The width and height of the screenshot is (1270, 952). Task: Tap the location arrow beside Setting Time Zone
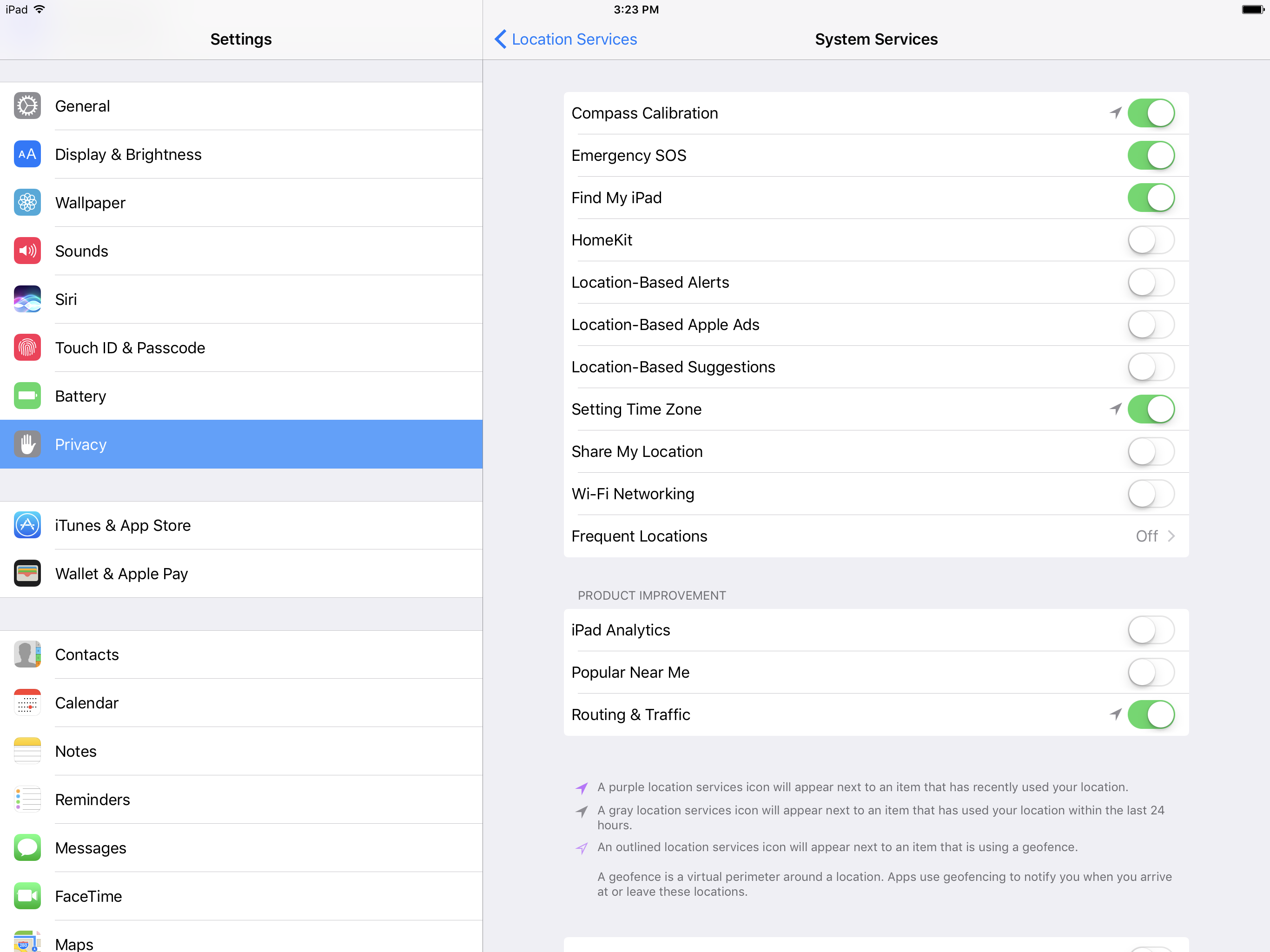click(x=1115, y=409)
